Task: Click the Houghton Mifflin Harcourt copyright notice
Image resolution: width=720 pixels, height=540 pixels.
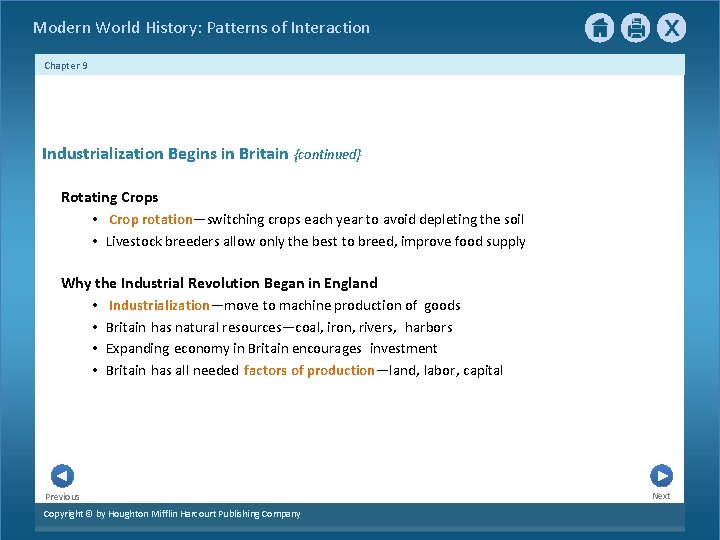Action: tap(172, 514)
